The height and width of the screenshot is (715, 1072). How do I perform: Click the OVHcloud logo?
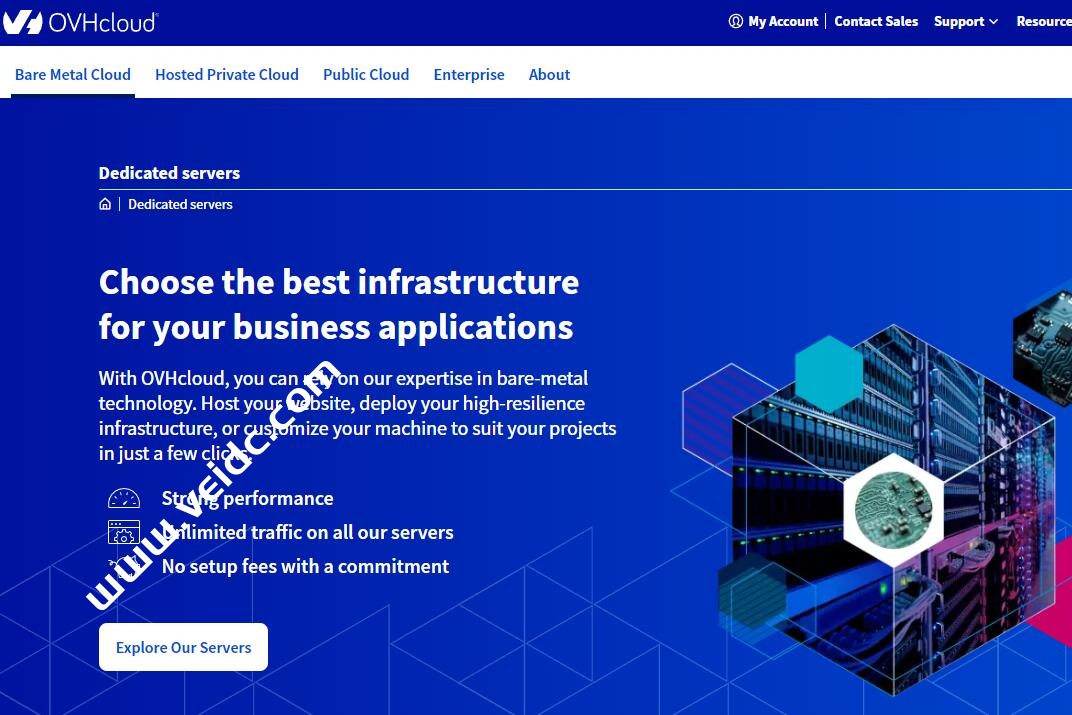[80, 21]
